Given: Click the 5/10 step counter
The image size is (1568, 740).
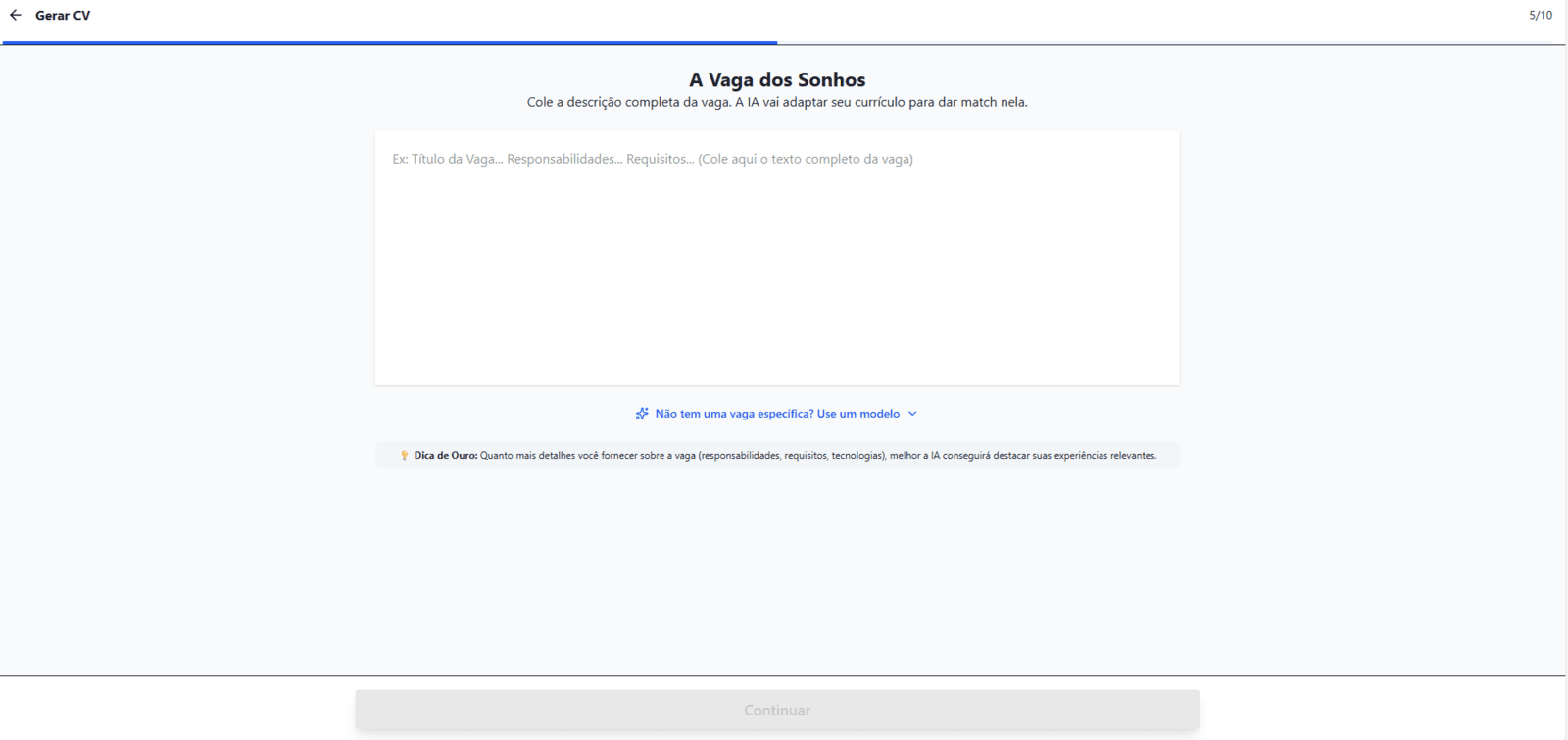Looking at the screenshot, I should click(1541, 15).
